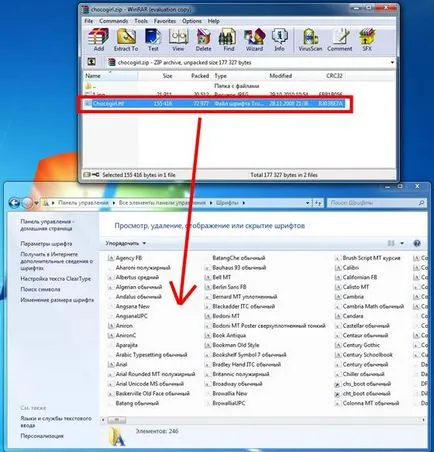Open the view options dropdown arrow
This screenshot has width=434, height=452.
[402, 243]
